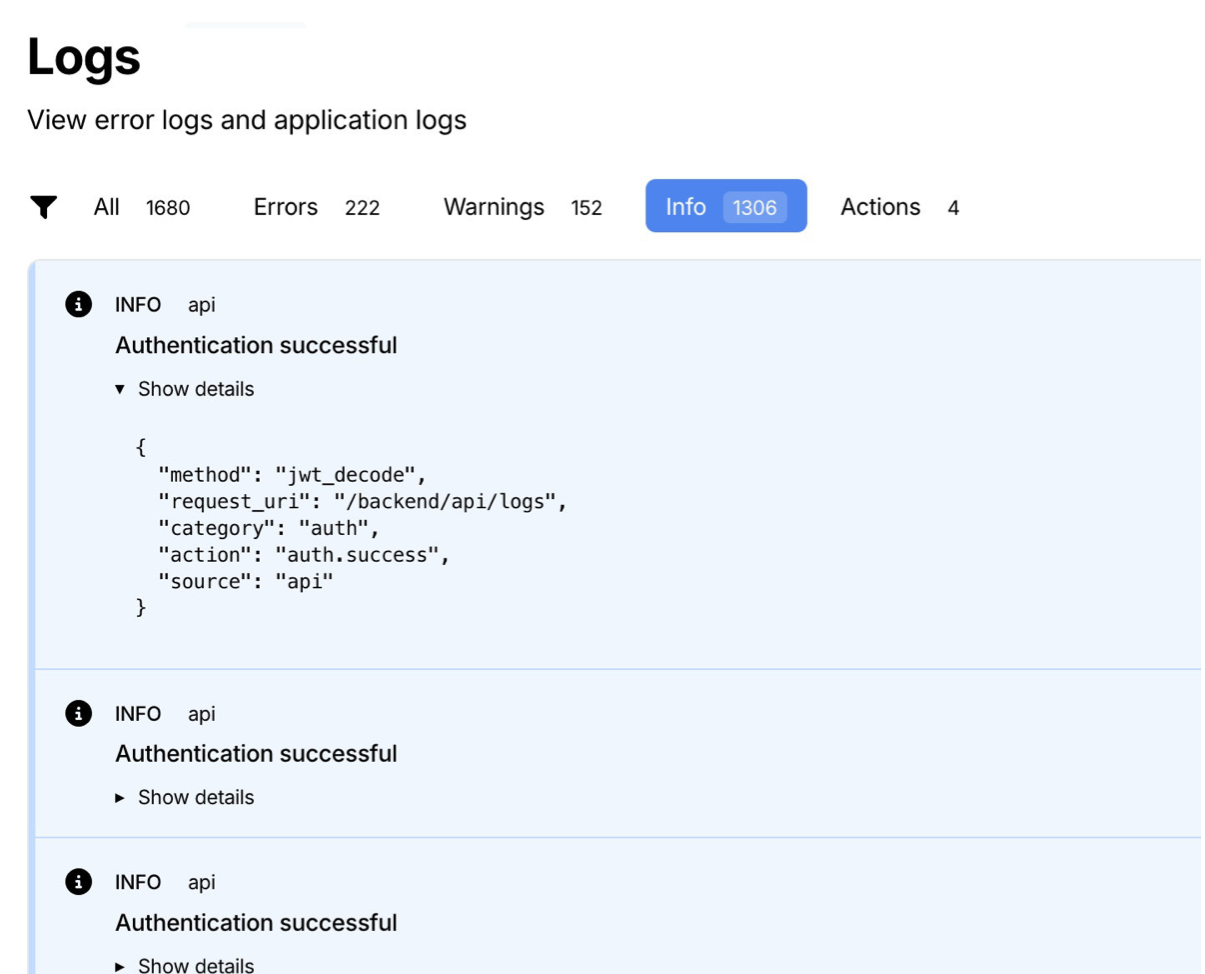Click the 1306 count badge on Info
The width and height of the screenshot is (1205, 974).
(754, 207)
